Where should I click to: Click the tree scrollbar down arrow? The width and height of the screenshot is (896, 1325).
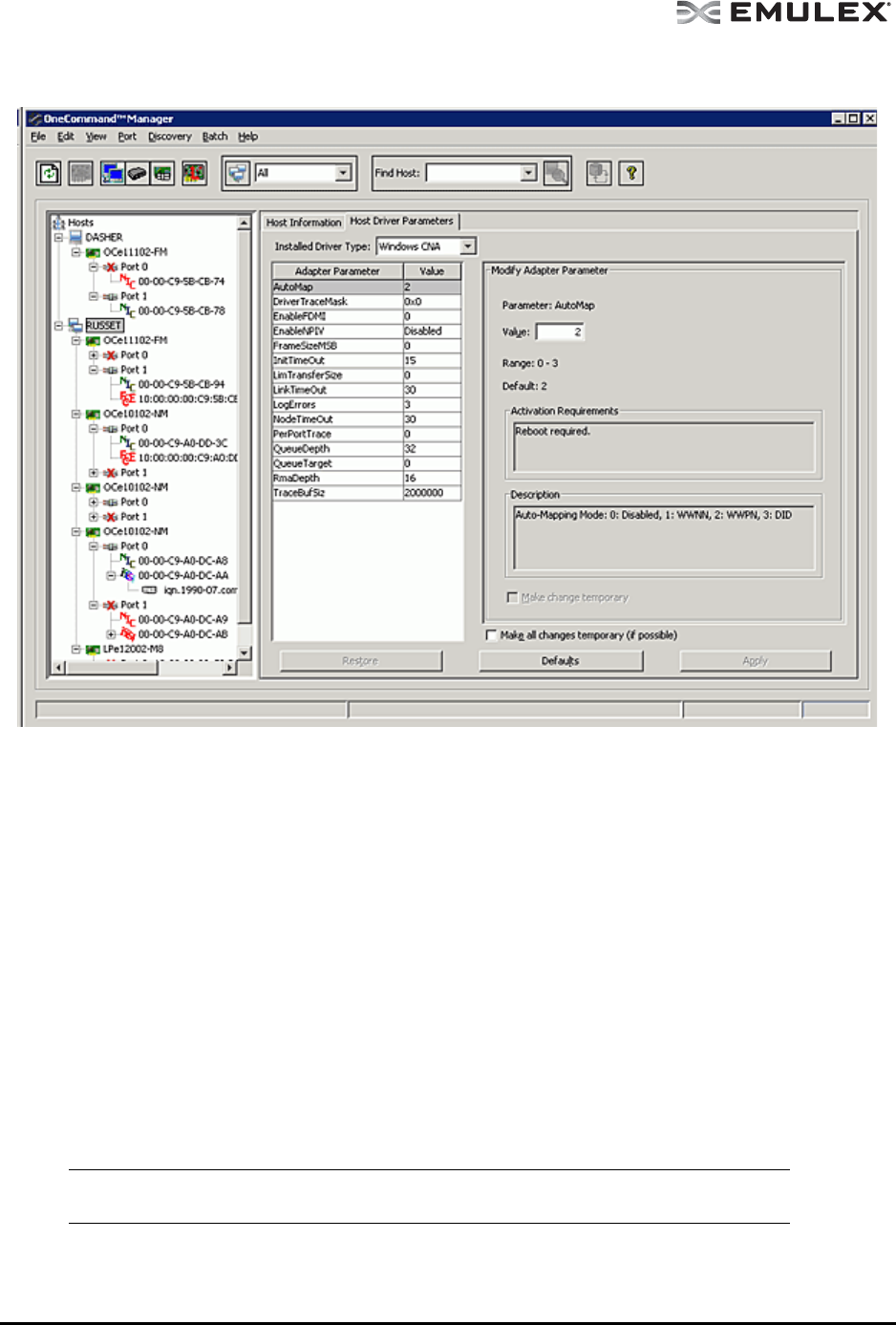(245, 652)
